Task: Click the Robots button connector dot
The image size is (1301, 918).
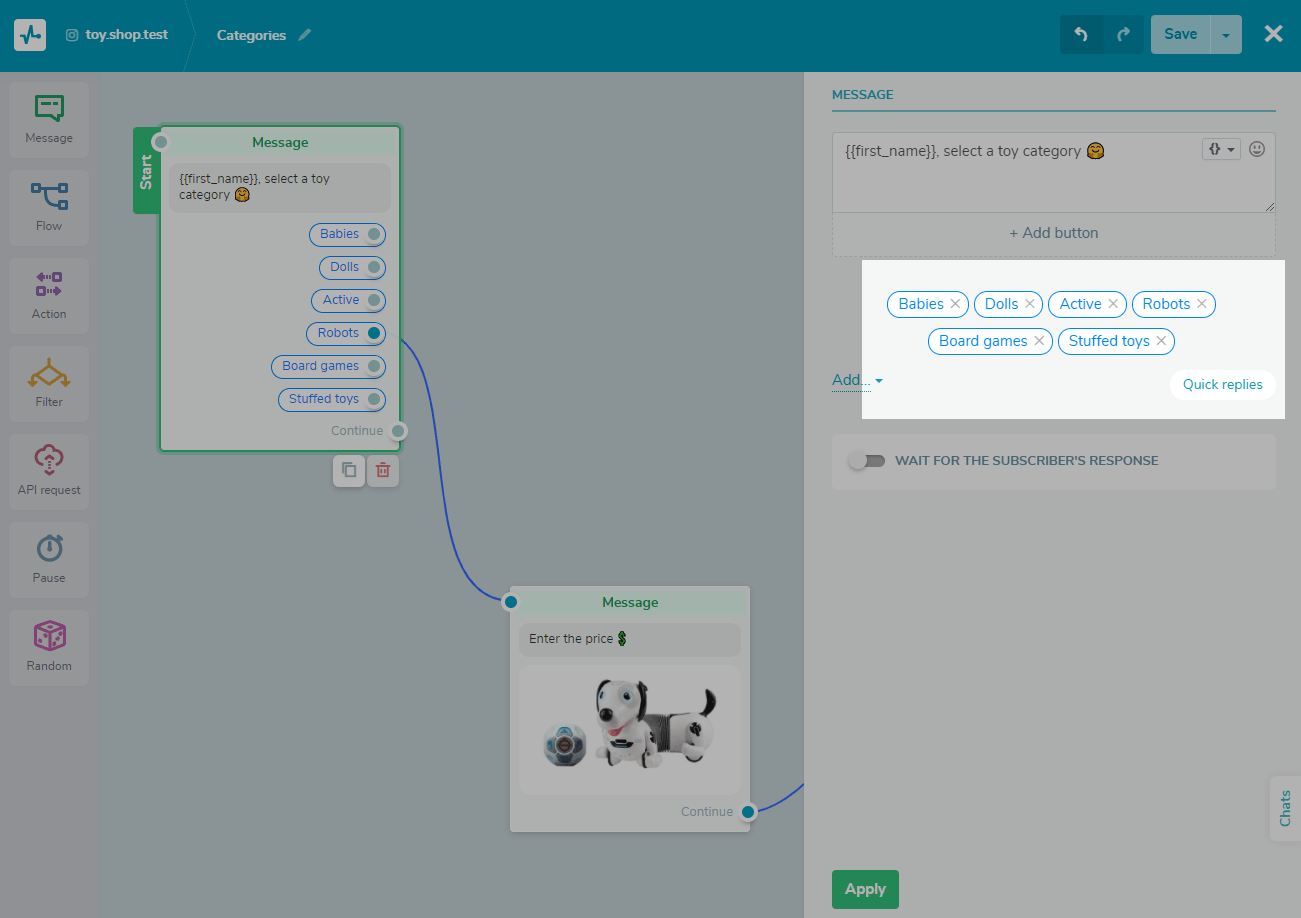Action: [374, 333]
